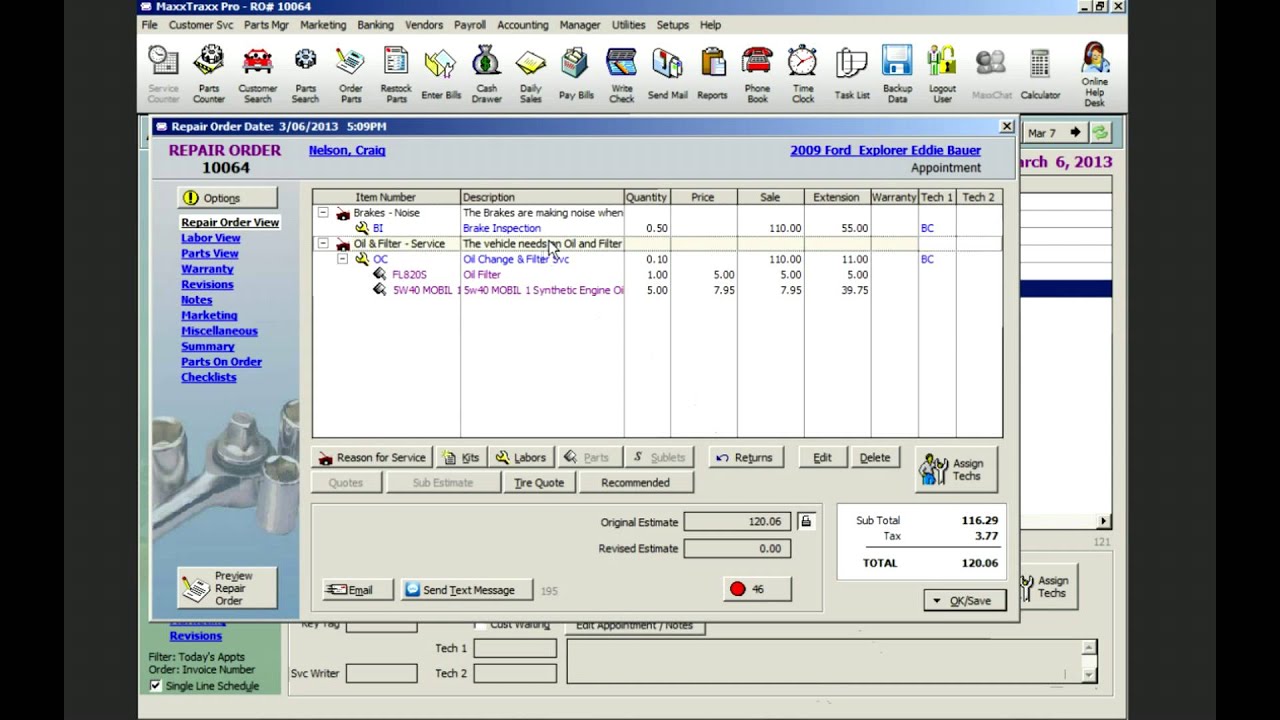View the Daily Sales icon

tap(531, 74)
